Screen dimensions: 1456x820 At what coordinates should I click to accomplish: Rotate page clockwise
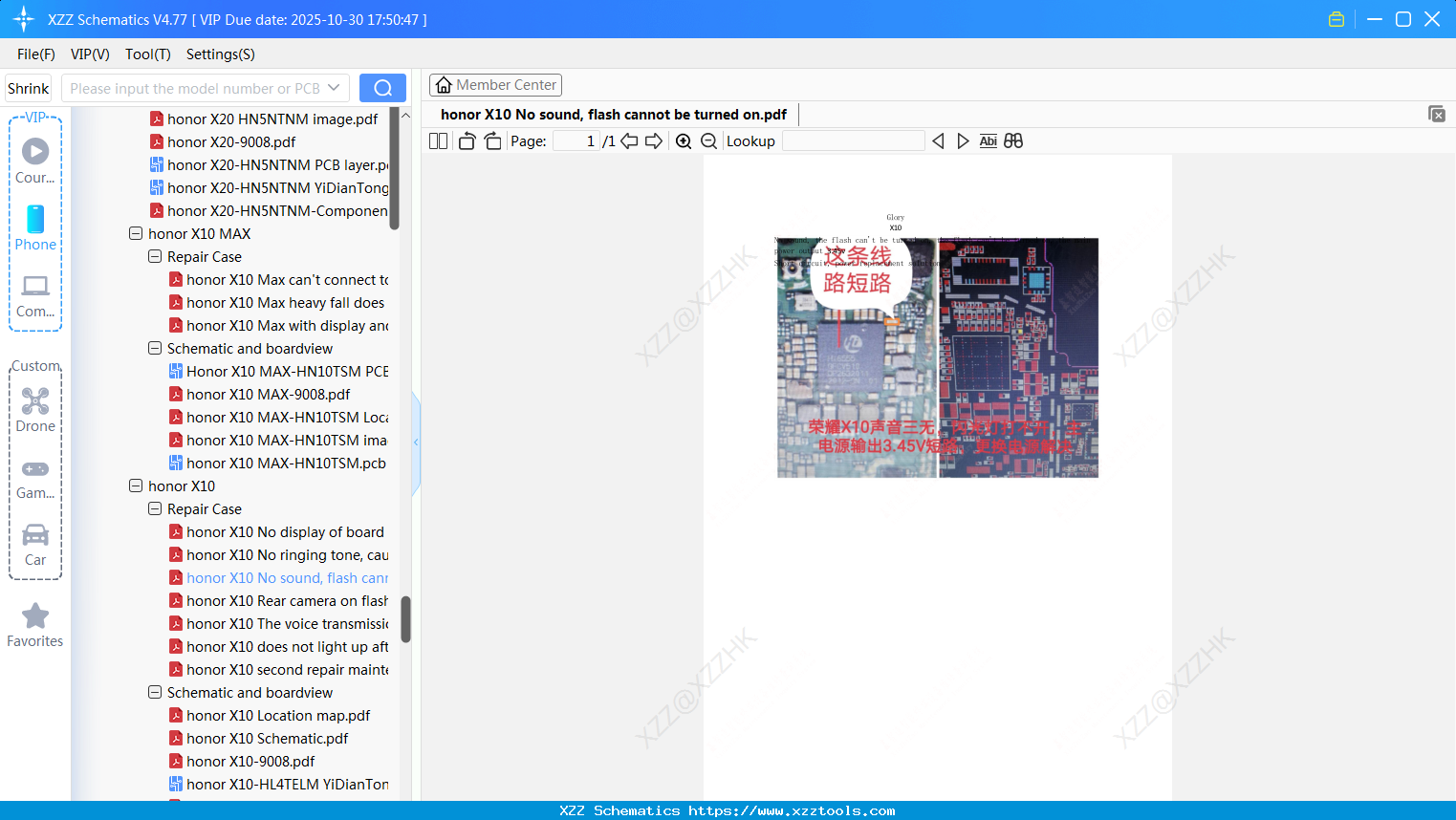tap(492, 141)
